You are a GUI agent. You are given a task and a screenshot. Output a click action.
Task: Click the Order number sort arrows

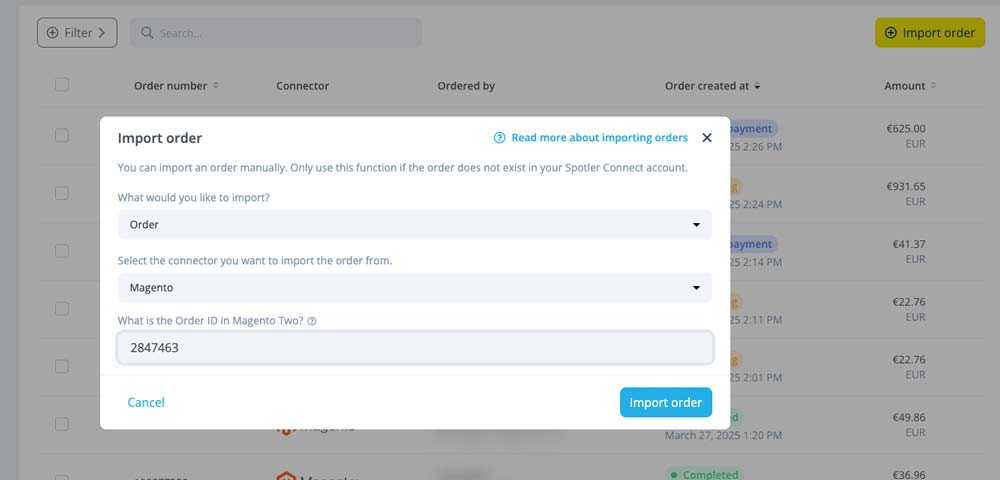(x=216, y=85)
